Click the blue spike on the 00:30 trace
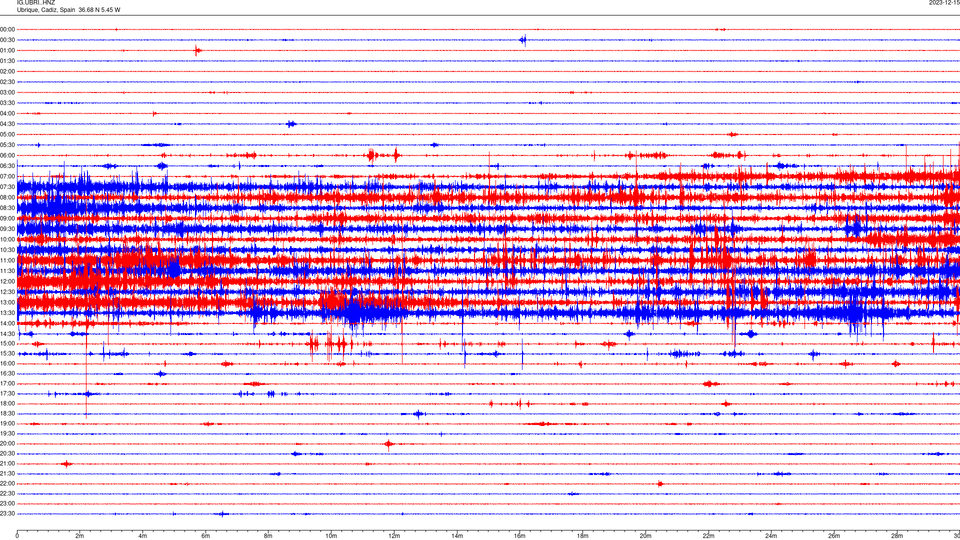This screenshot has height=540, width=960. 523,40
